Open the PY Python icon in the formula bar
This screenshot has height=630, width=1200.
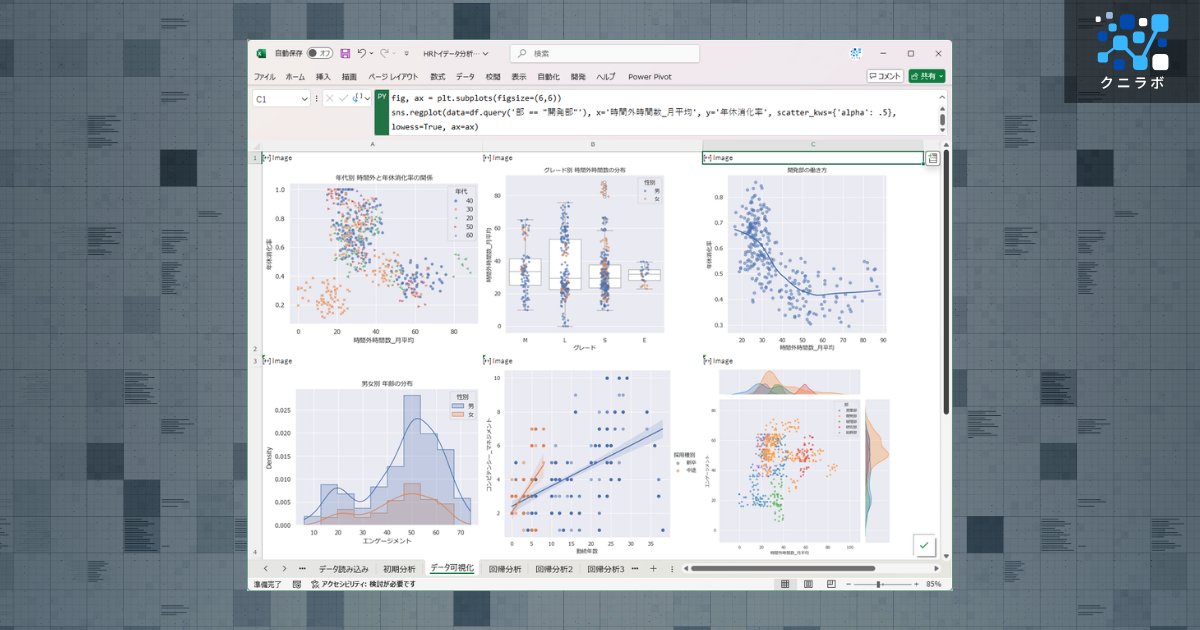pos(381,97)
